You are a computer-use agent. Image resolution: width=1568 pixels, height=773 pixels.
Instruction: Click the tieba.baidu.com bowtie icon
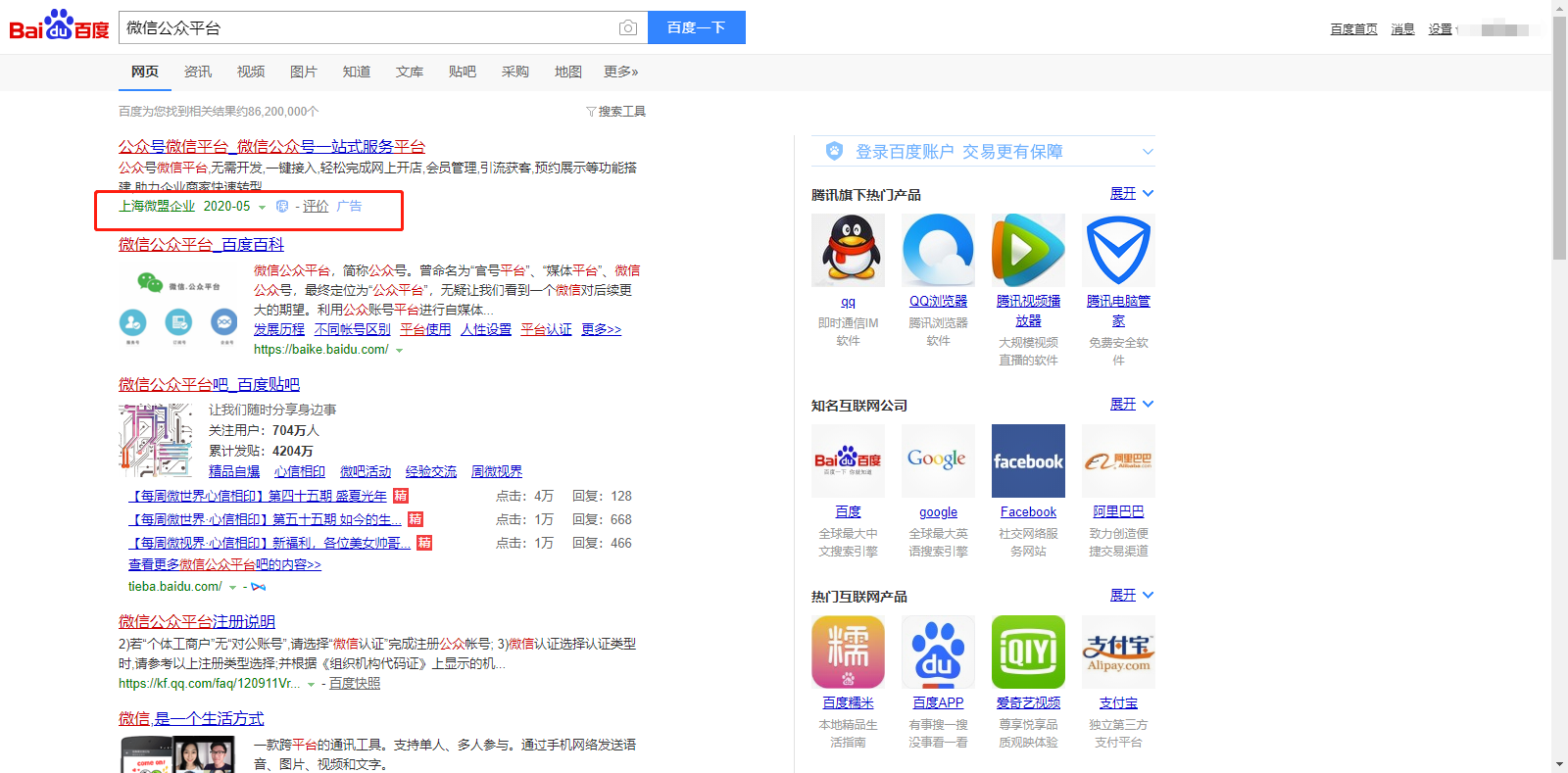click(x=259, y=587)
